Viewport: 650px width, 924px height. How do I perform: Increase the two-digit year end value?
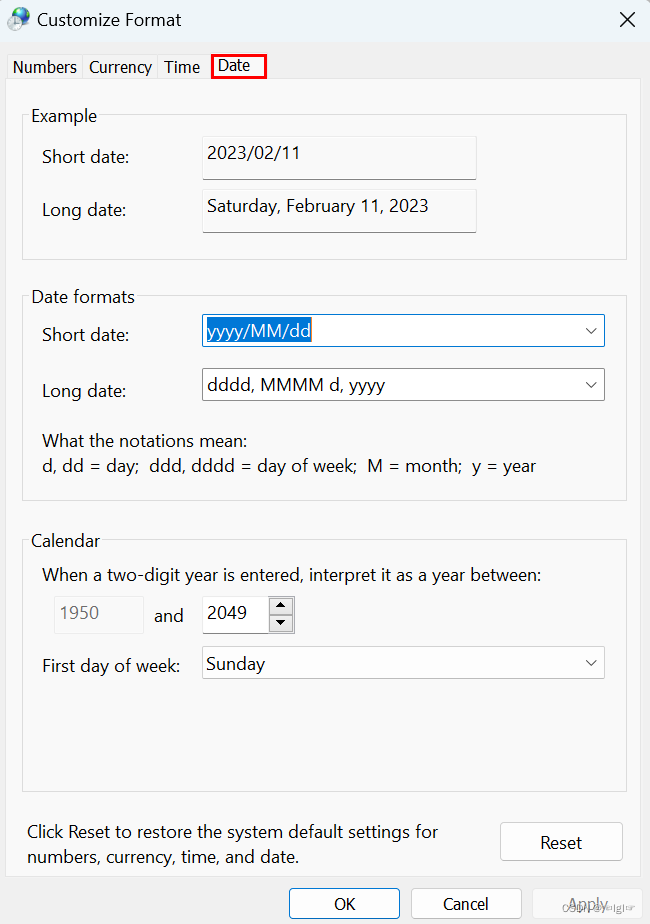[x=281, y=606]
